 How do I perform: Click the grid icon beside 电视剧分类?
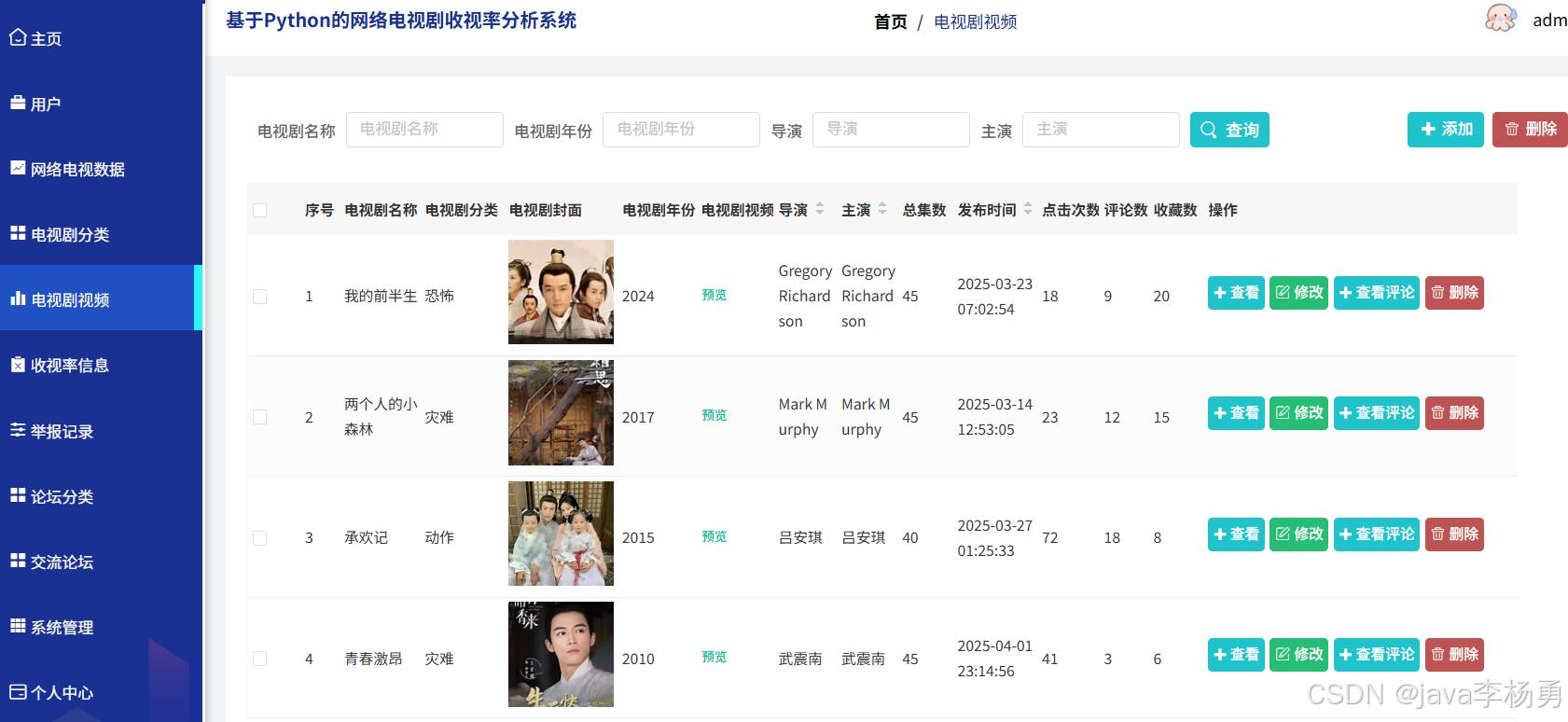(x=18, y=233)
